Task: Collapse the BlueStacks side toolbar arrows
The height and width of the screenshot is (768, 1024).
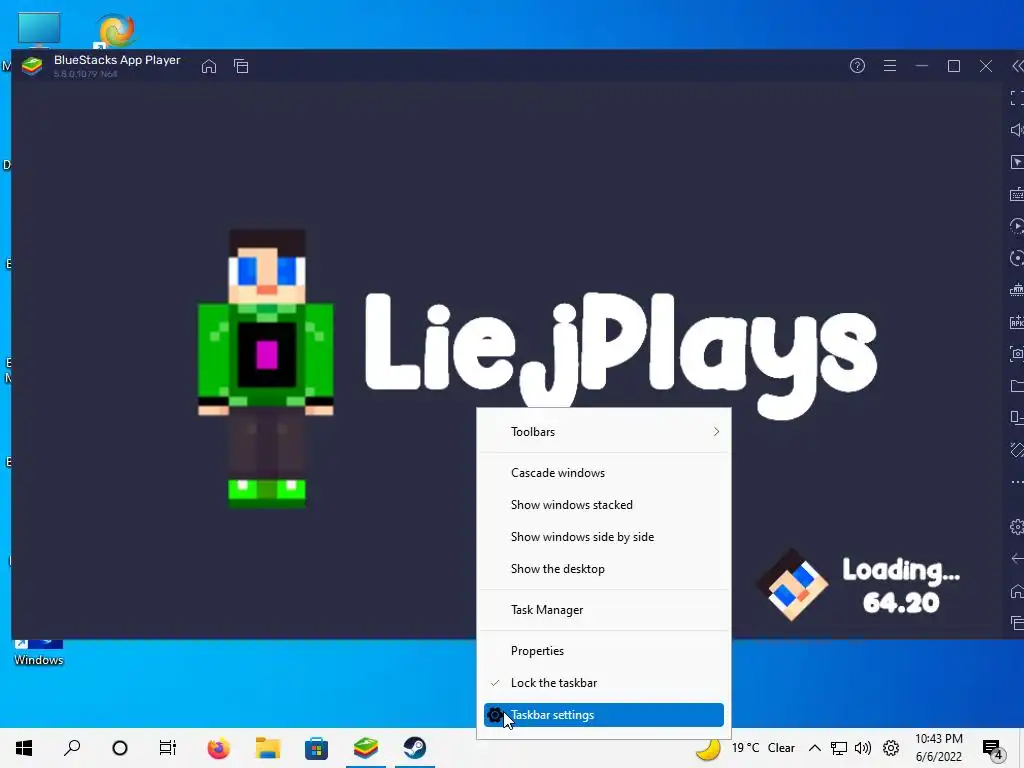Action: click(1017, 66)
